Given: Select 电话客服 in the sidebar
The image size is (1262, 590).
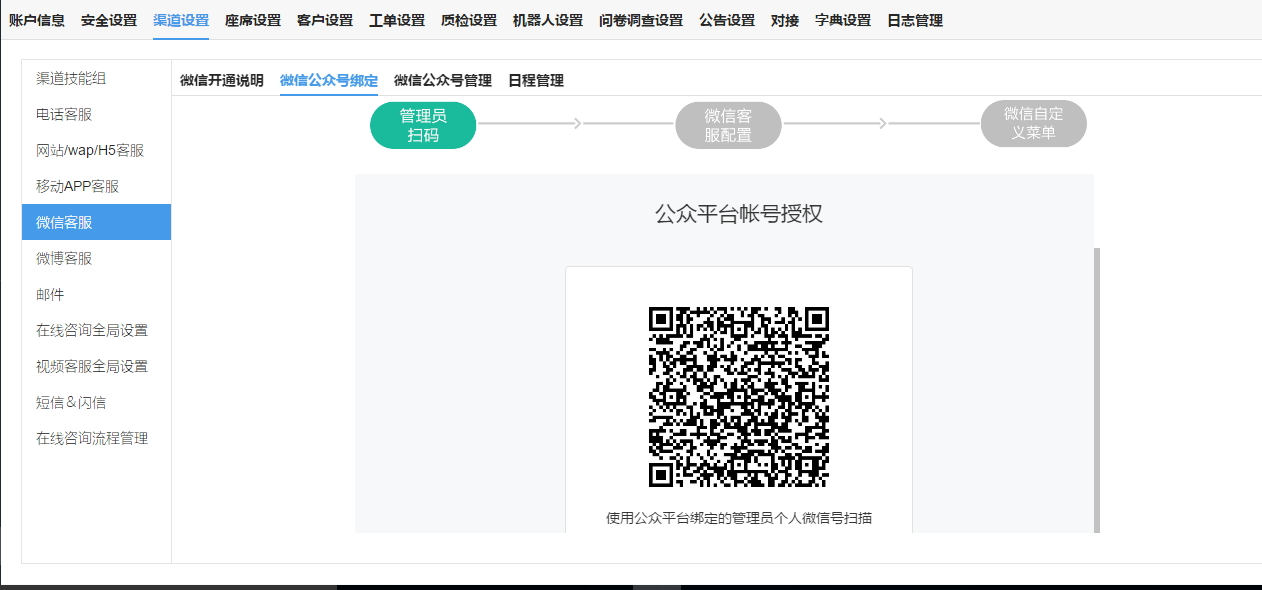Looking at the screenshot, I should click(x=96, y=114).
